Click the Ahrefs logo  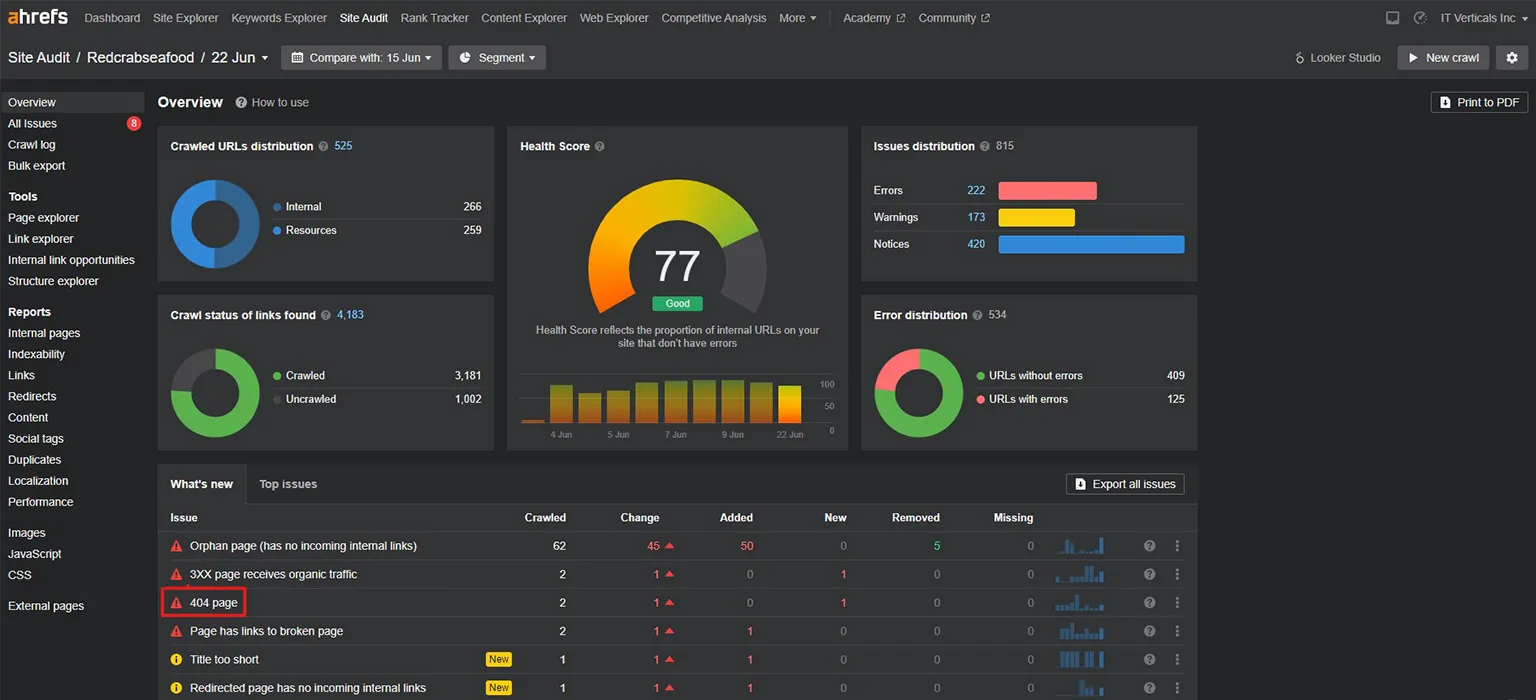pyautogui.click(x=39, y=18)
